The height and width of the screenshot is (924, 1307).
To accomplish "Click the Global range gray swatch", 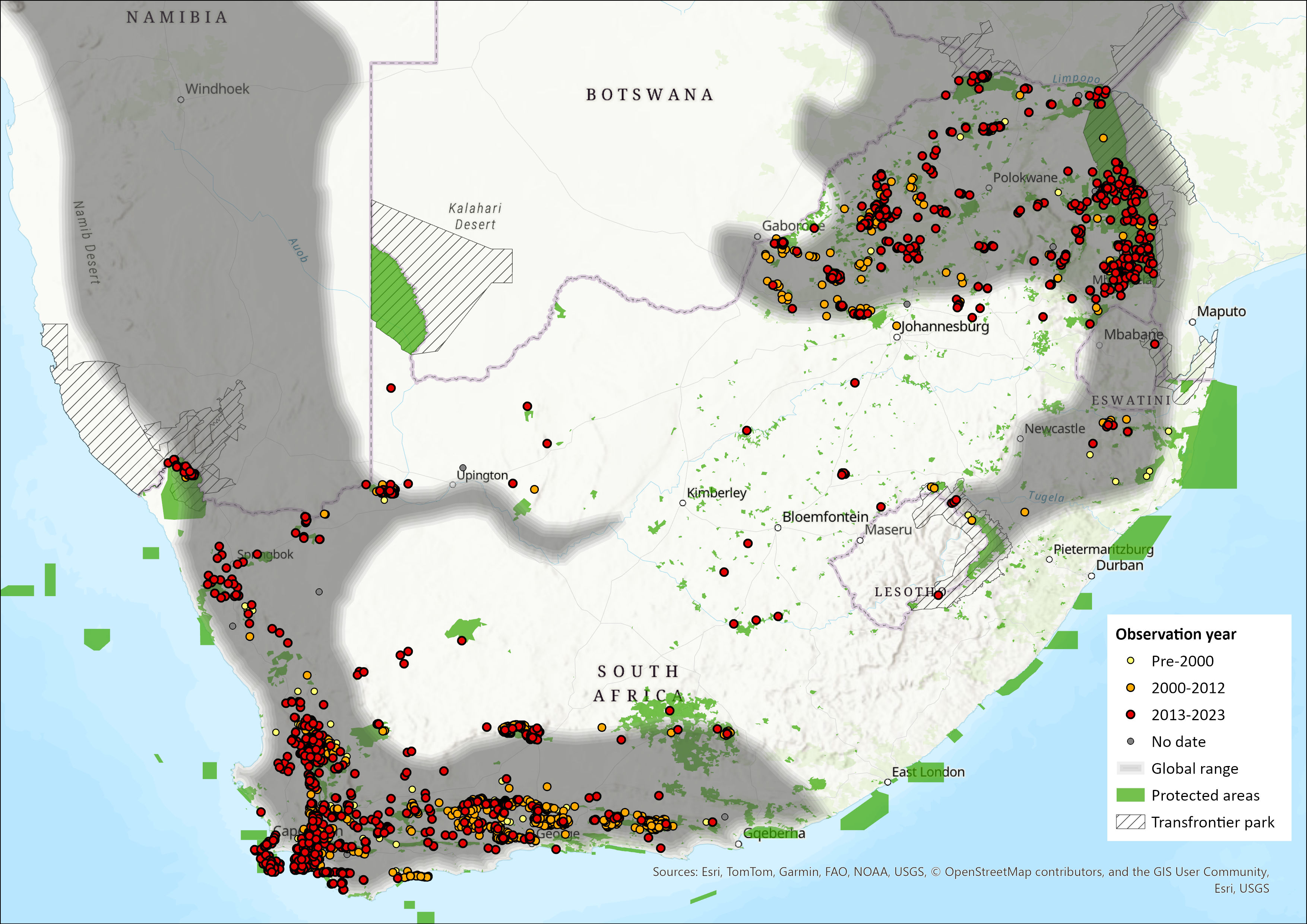I will [x=1130, y=769].
